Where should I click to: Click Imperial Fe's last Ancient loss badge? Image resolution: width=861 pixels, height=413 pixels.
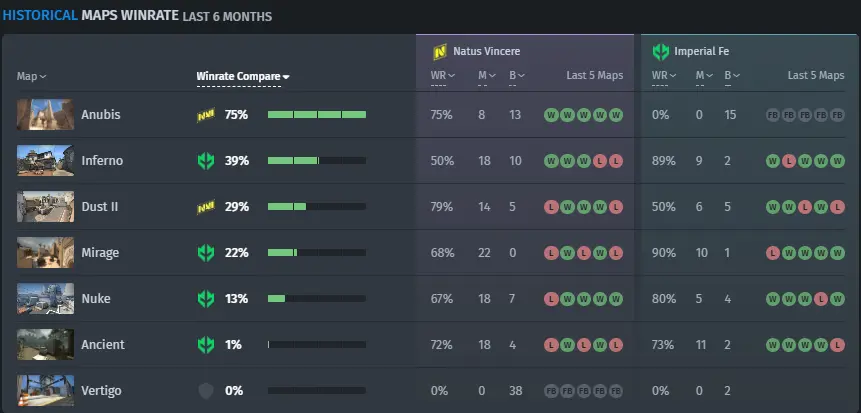click(x=837, y=345)
